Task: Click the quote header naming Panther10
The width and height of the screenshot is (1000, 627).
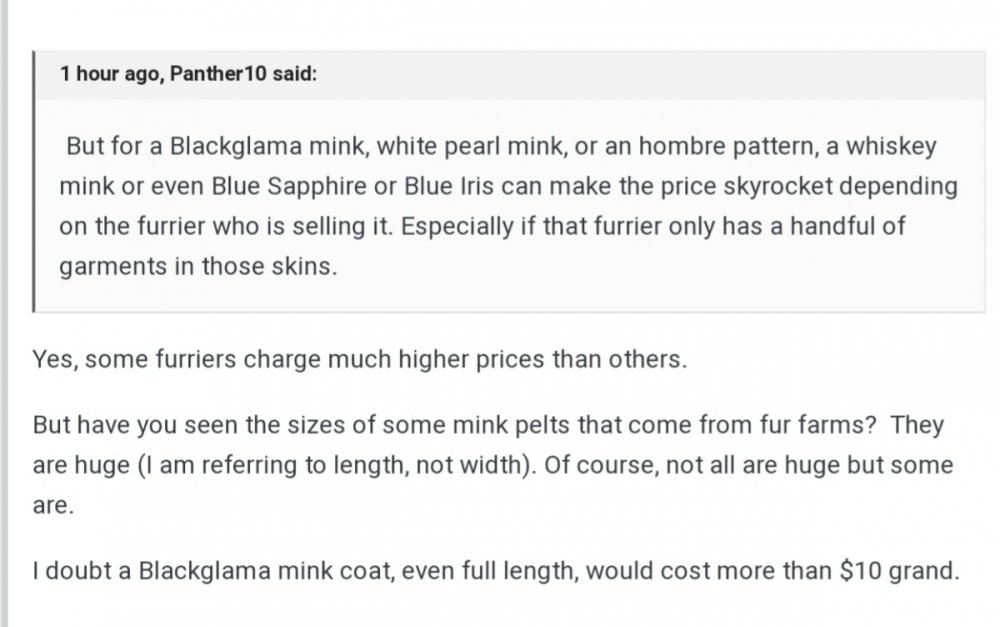Action: click(x=188, y=75)
